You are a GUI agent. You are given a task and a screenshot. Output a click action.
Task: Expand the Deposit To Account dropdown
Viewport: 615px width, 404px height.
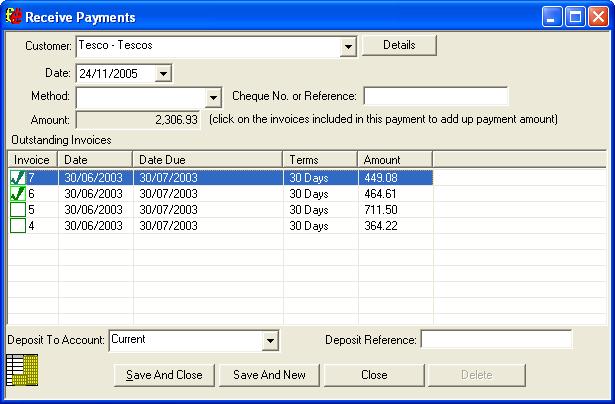(270, 340)
